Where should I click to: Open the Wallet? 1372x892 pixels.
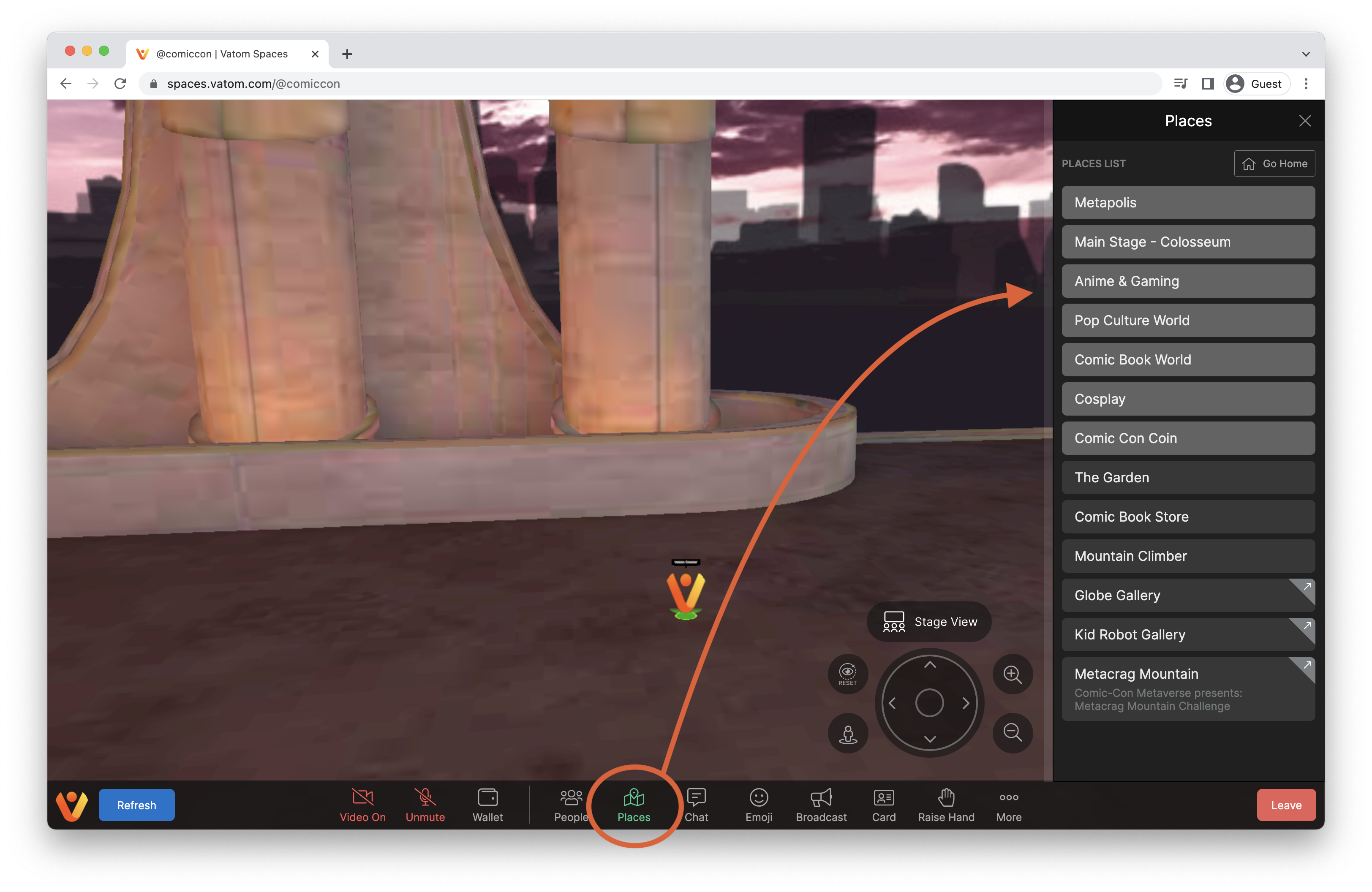[x=488, y=805]
